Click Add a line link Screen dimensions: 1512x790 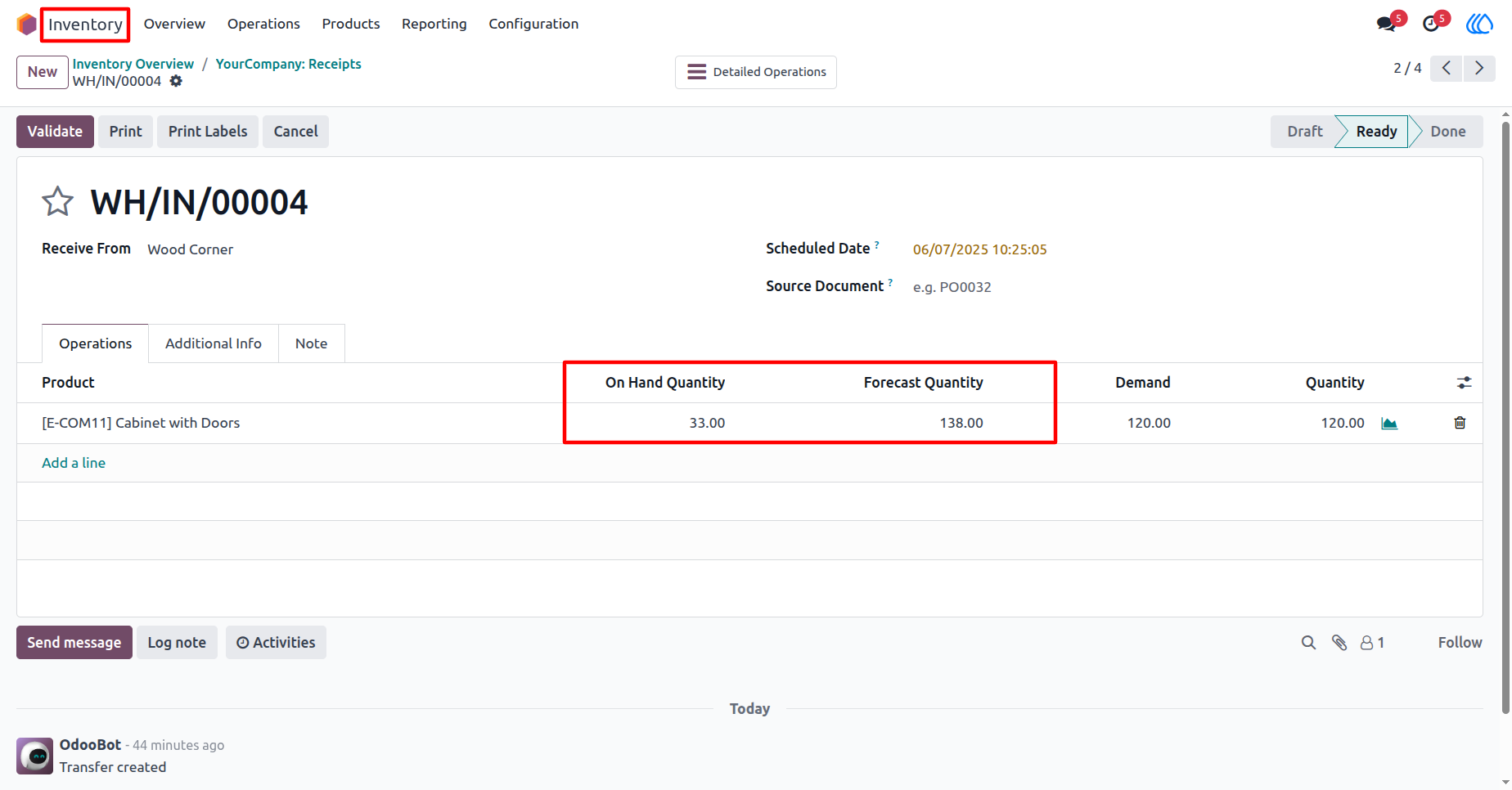(74, 463)
